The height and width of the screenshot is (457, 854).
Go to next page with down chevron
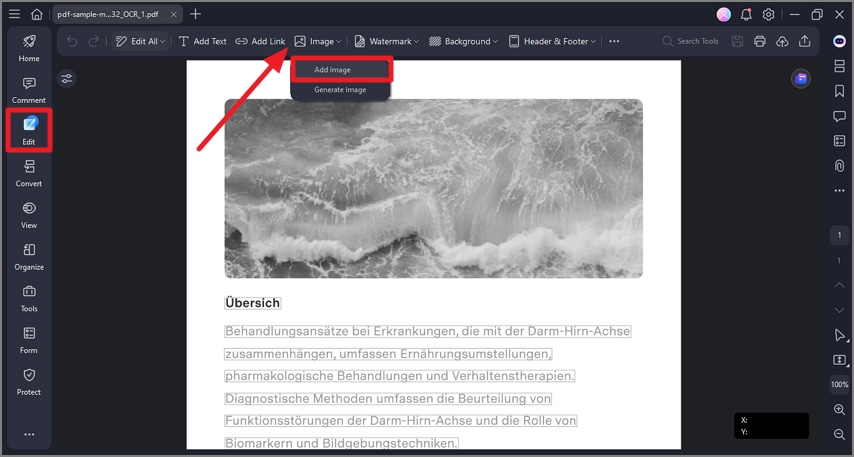(839, 310)
